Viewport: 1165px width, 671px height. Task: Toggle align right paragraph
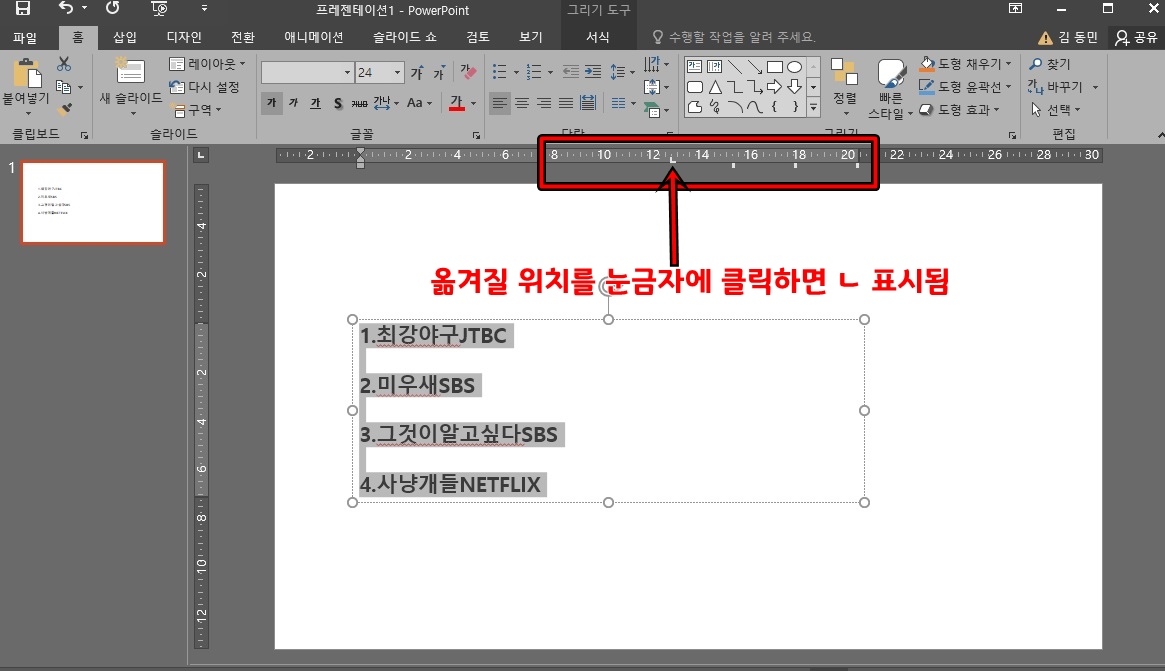tap(545, 103)
